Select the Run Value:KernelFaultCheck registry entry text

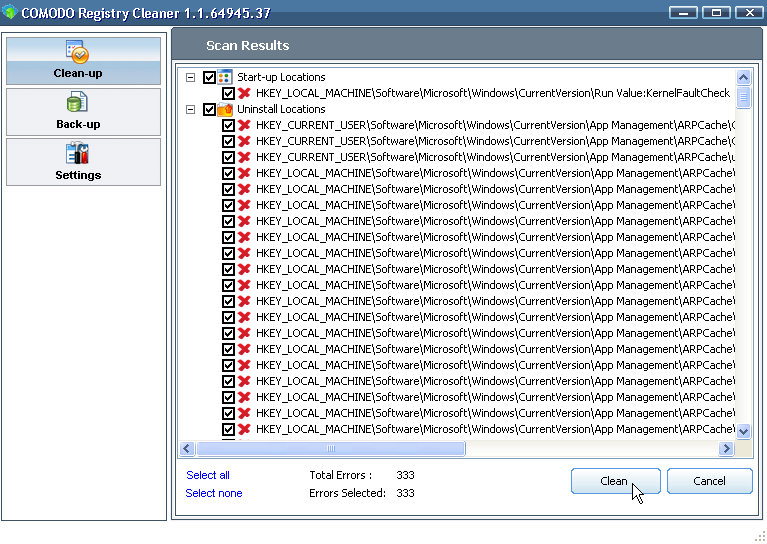coord(493,93)
